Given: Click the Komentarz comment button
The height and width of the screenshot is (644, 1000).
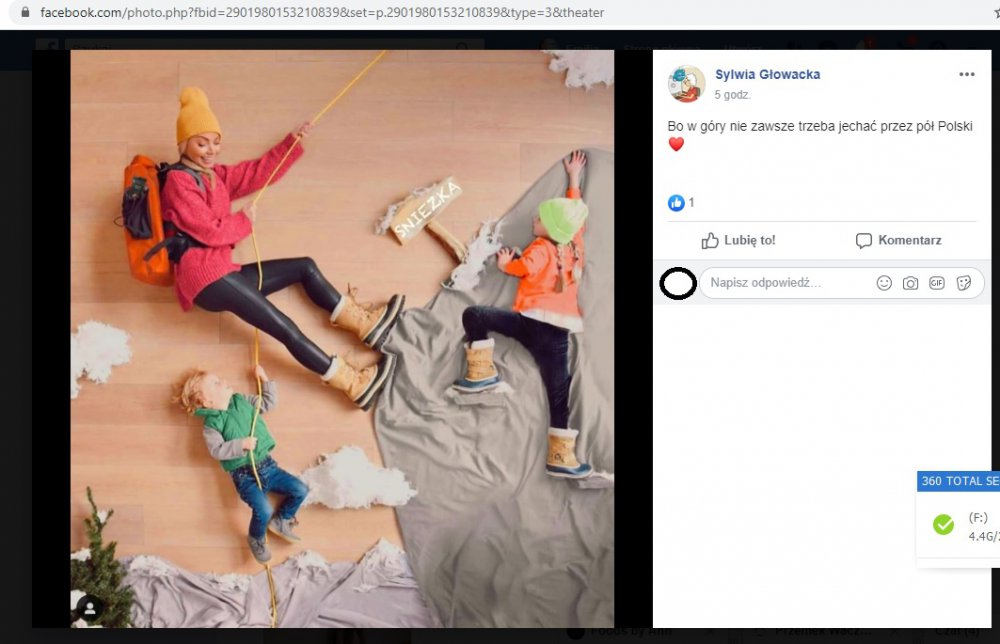Looking at the screenshot, I should [x=898, y=240].
